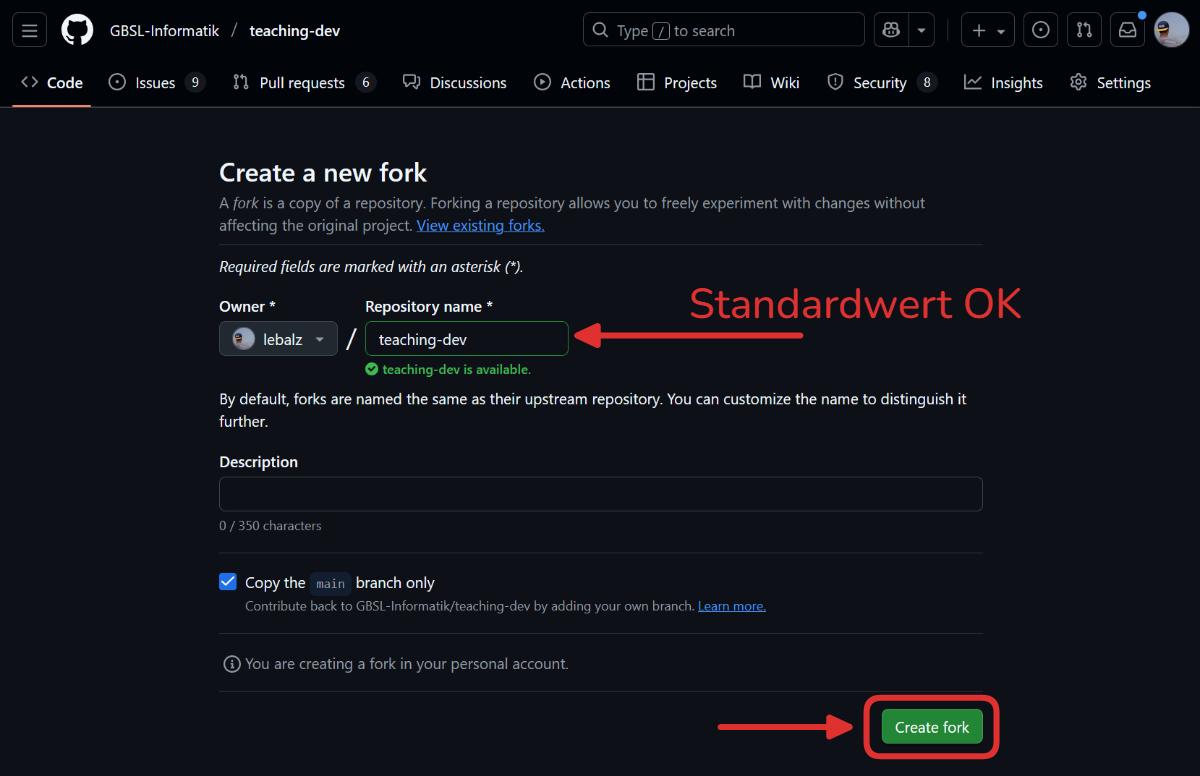
Task: Expand the Copilot dropdown arrow
Action: tap(920, 30)
